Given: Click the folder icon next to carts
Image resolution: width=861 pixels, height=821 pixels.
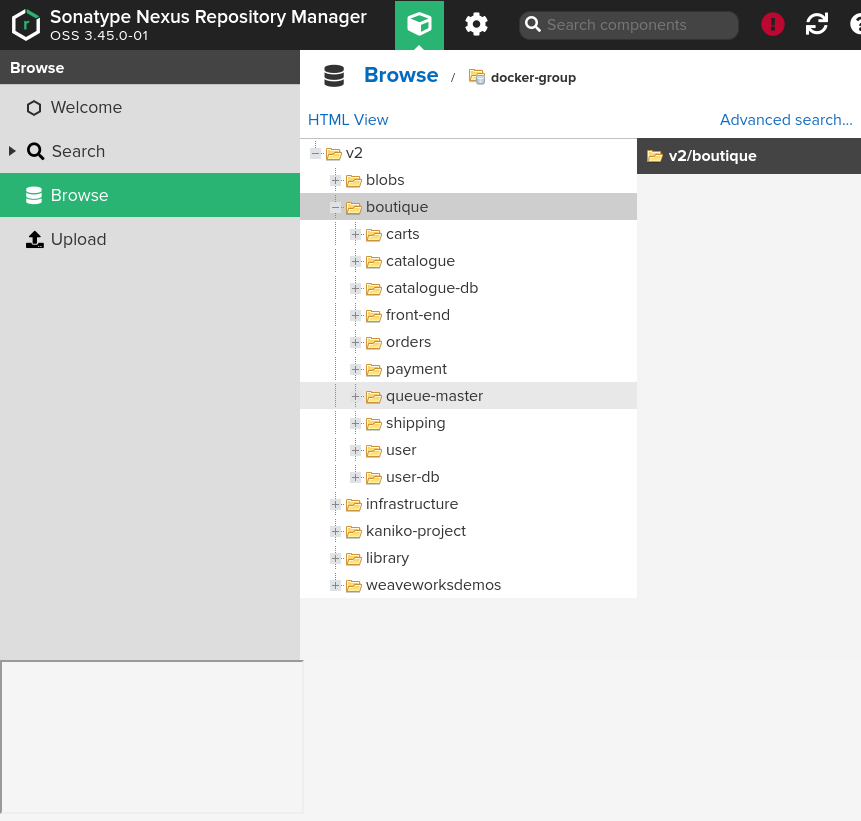Looking at the screenshot, I should pyautogui.click(x=374, y=235).
